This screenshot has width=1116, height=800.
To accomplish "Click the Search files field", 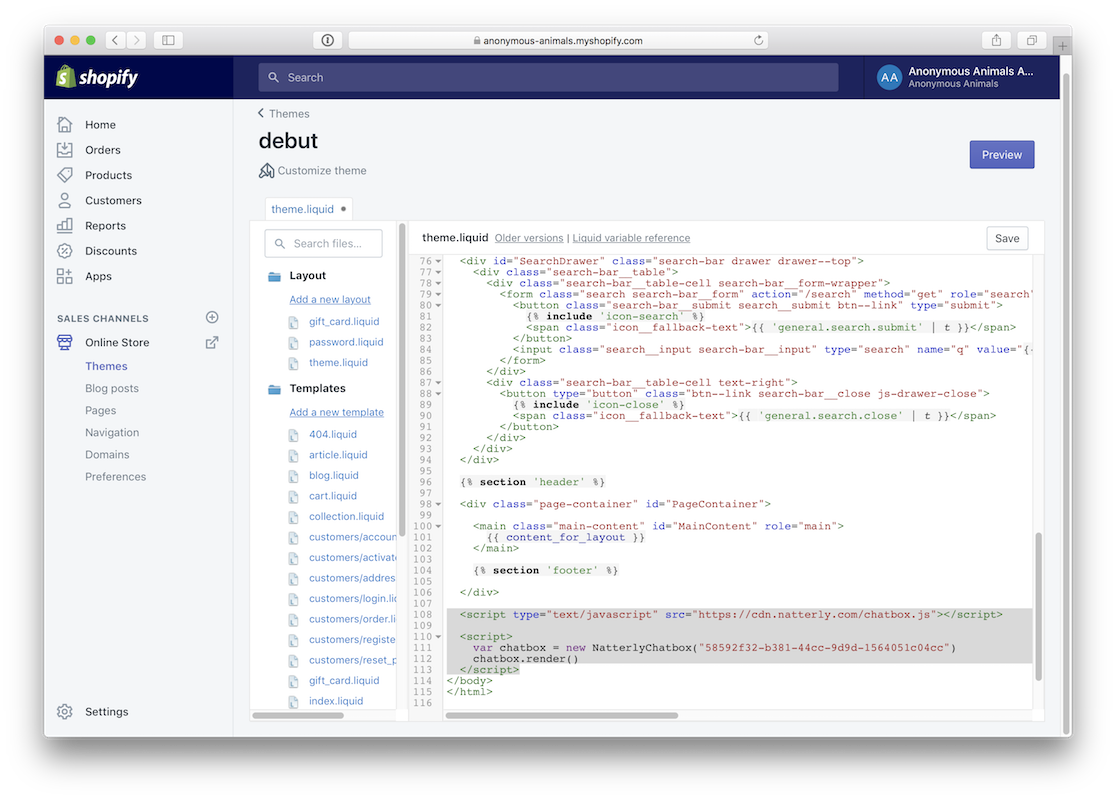I will pos(323,243).
